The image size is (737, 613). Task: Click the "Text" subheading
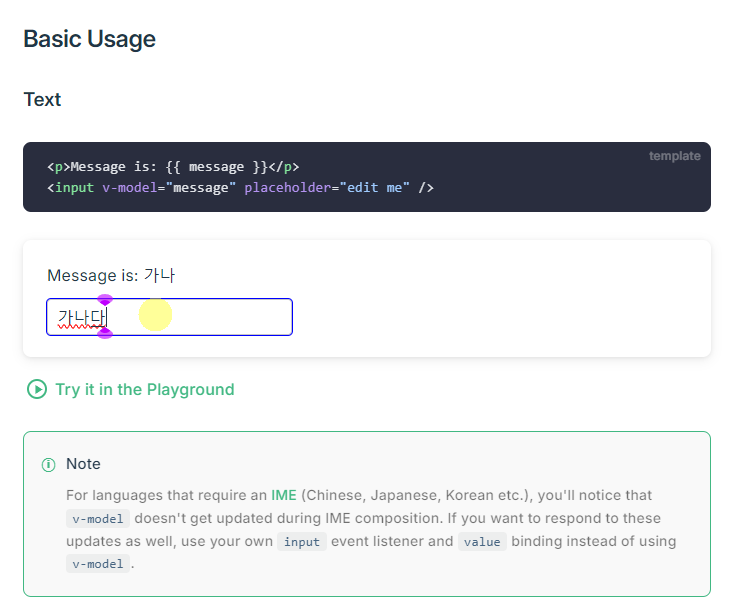point(42,100)
